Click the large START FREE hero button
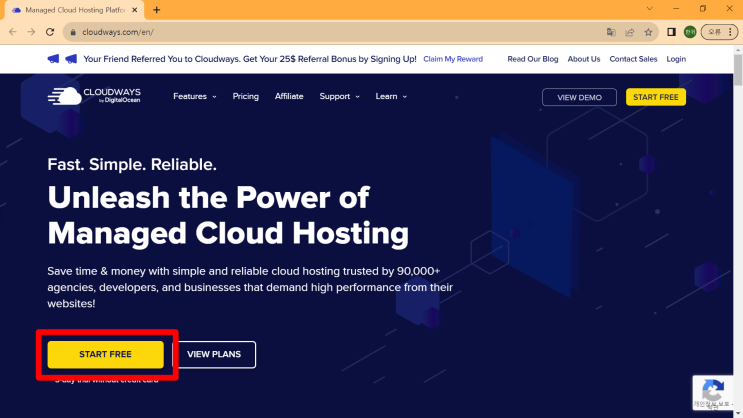This screenshot has width=743, height=418. [x=105, y=354]
